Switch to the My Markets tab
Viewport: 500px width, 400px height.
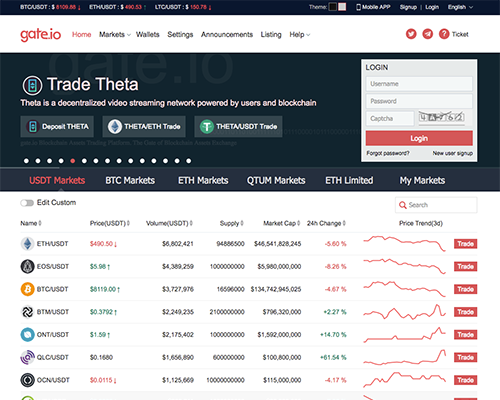(x=422, y=180)
